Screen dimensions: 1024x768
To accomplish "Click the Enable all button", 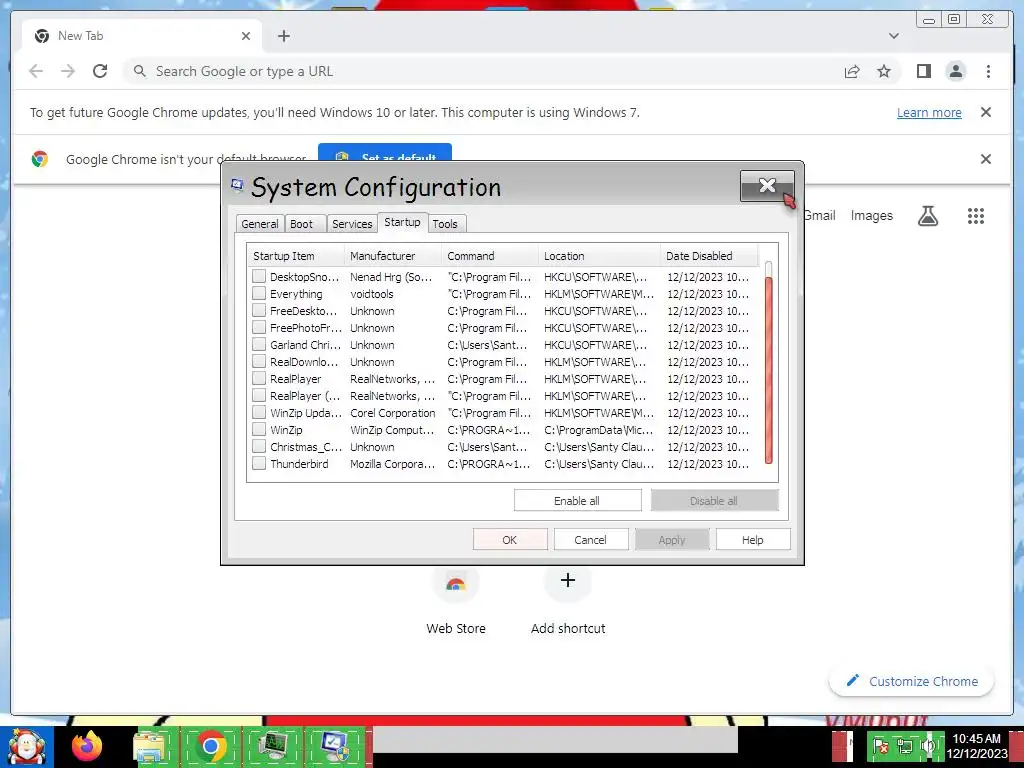I will pyautogui.click(x=577, y=500).
